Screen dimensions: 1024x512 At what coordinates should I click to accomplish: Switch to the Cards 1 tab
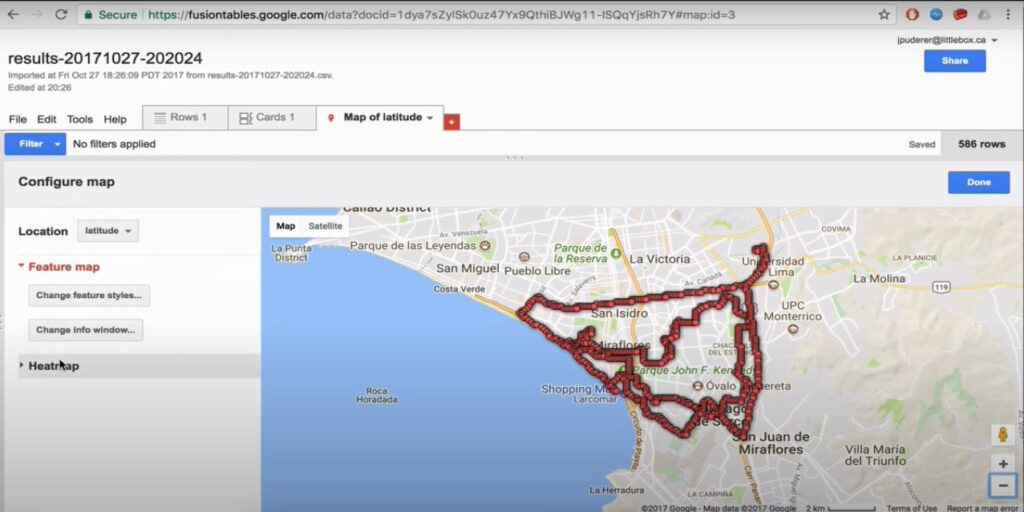[267, 117]
